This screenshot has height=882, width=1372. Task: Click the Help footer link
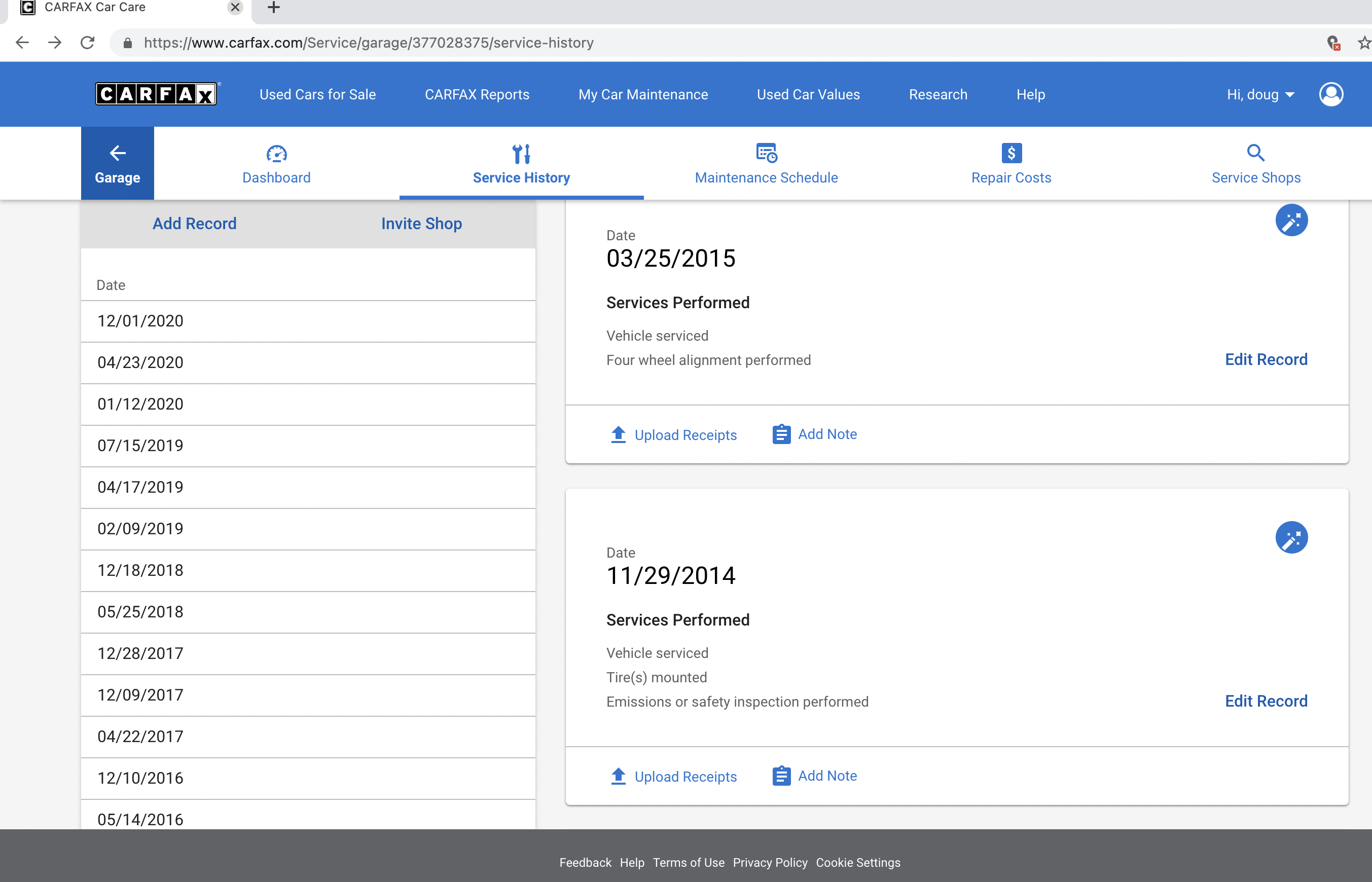(x=632, y=863)
